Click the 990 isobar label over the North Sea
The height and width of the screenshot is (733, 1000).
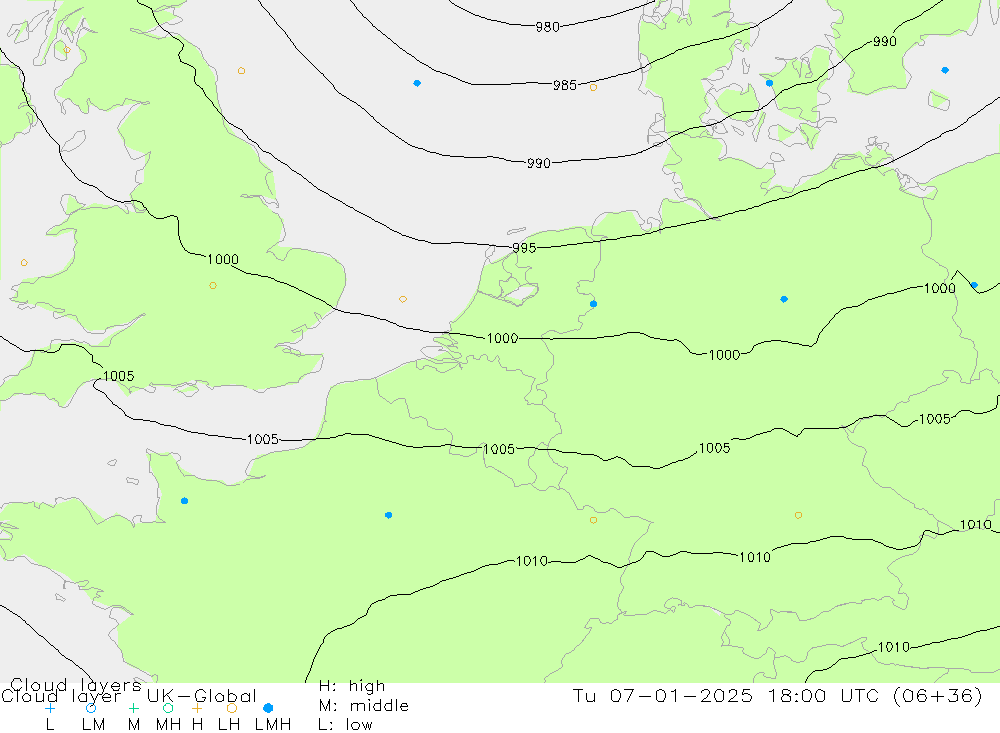click(x=539, y=163)
